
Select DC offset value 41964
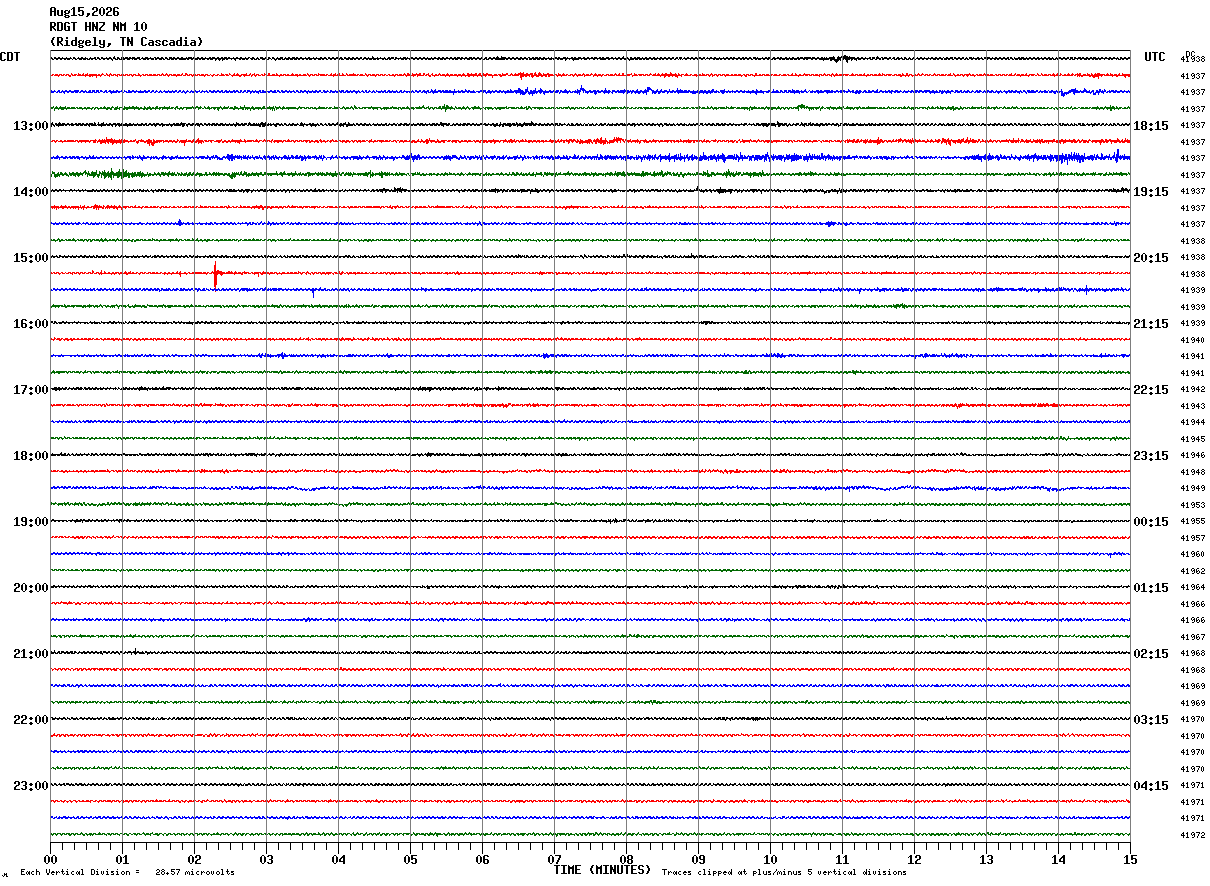[1193, 588]
